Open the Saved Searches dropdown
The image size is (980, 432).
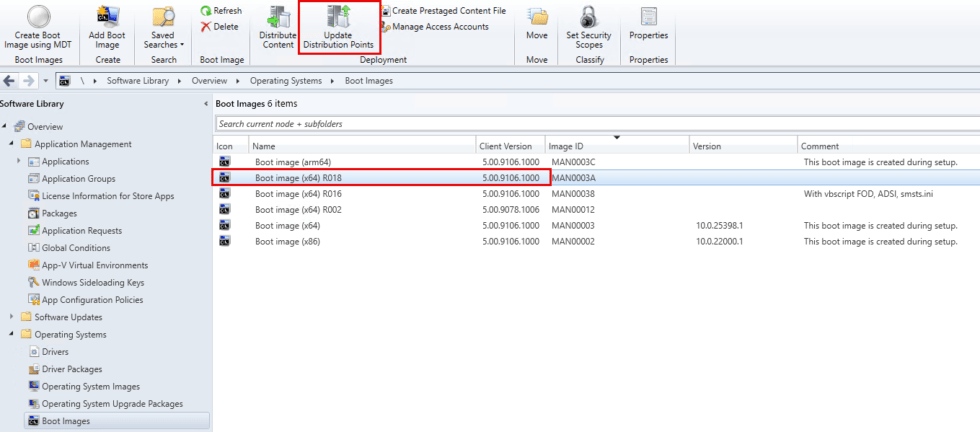pyautogui.click(x=164, y=28)
